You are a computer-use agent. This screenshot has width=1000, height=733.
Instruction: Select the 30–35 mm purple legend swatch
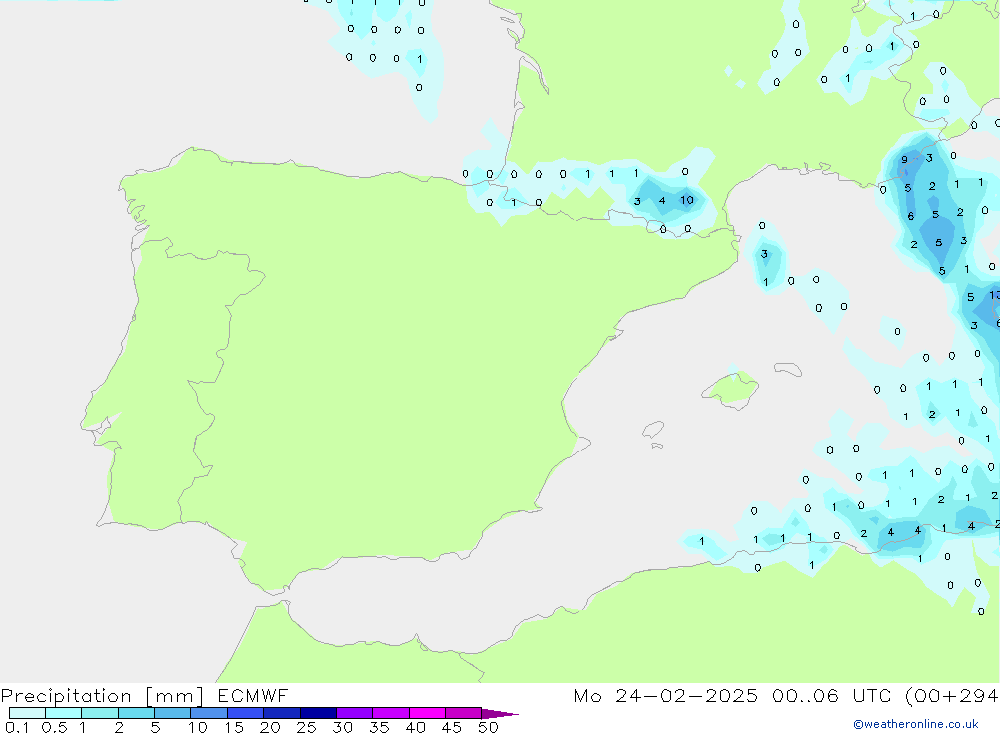pyautogui.click(x=355, y=713)
